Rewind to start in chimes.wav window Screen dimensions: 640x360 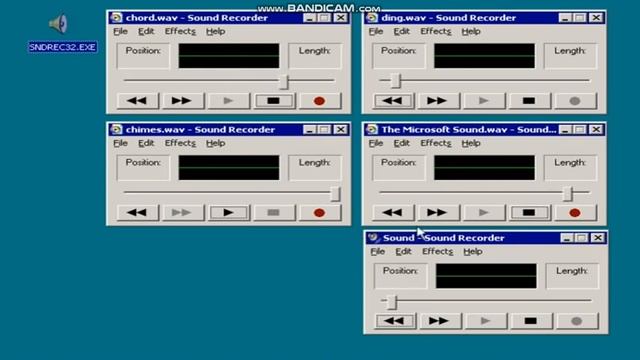(138, 213)
